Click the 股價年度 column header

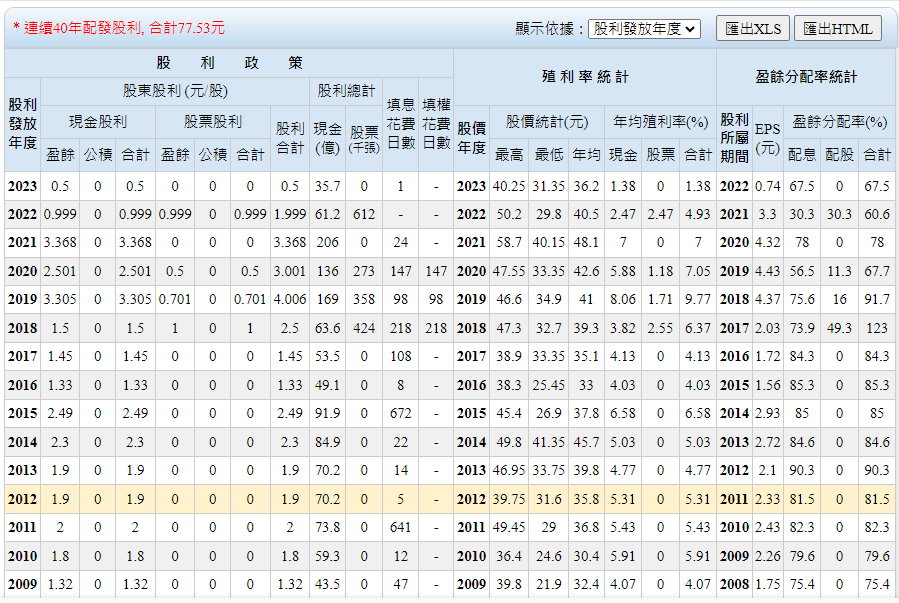471,138
